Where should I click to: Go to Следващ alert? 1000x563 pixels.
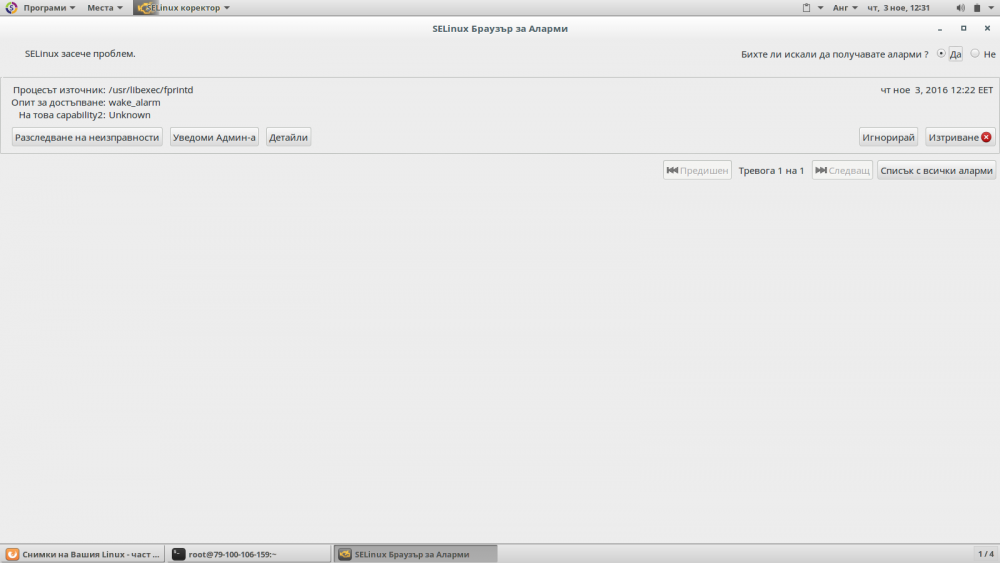tap(842, 170)
